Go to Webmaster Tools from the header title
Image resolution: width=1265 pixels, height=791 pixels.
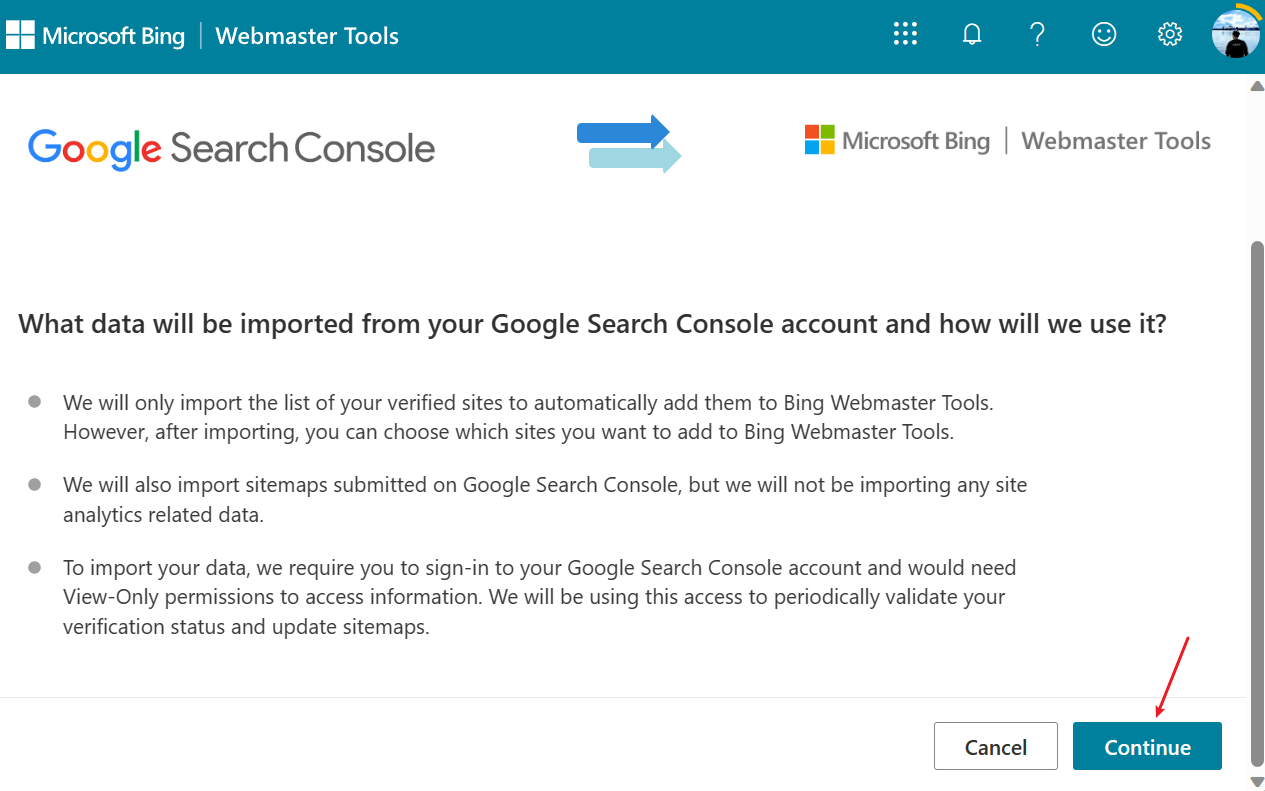[x=307, y=36]
